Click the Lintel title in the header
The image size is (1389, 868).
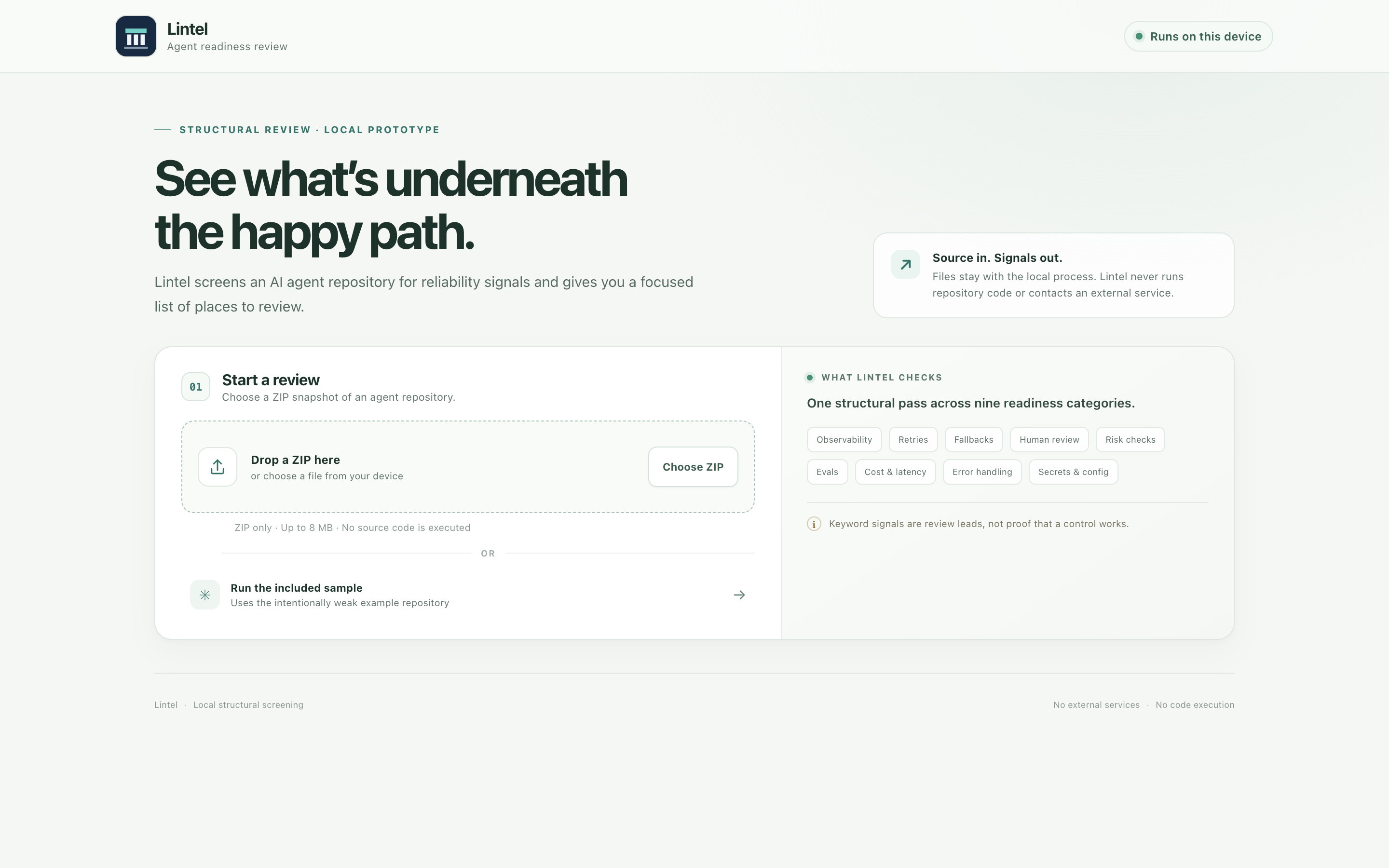pos(188,29)
